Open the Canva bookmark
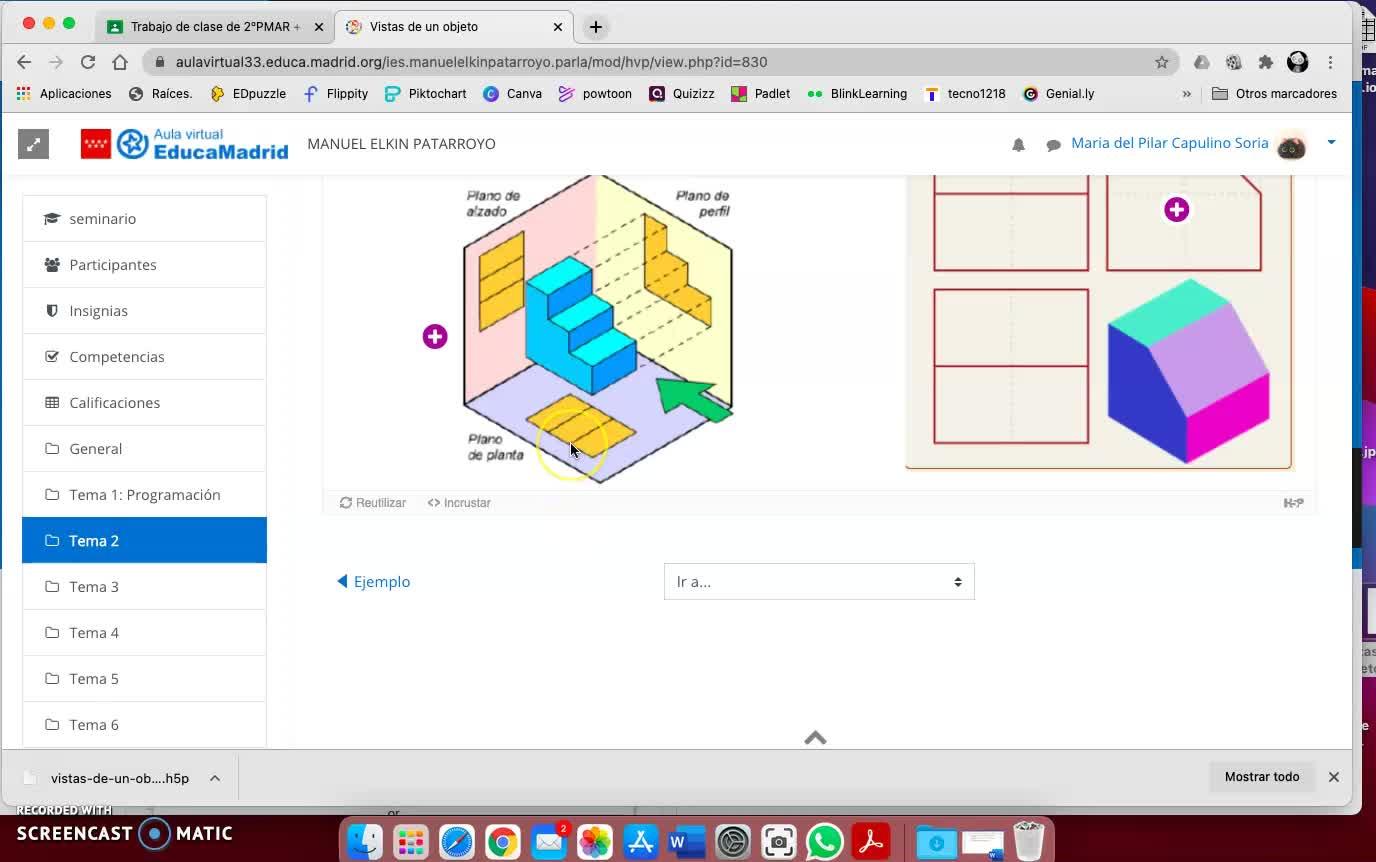Image resolution: width=1376 pixels, height=862 pixels. (x=512, y=94)
